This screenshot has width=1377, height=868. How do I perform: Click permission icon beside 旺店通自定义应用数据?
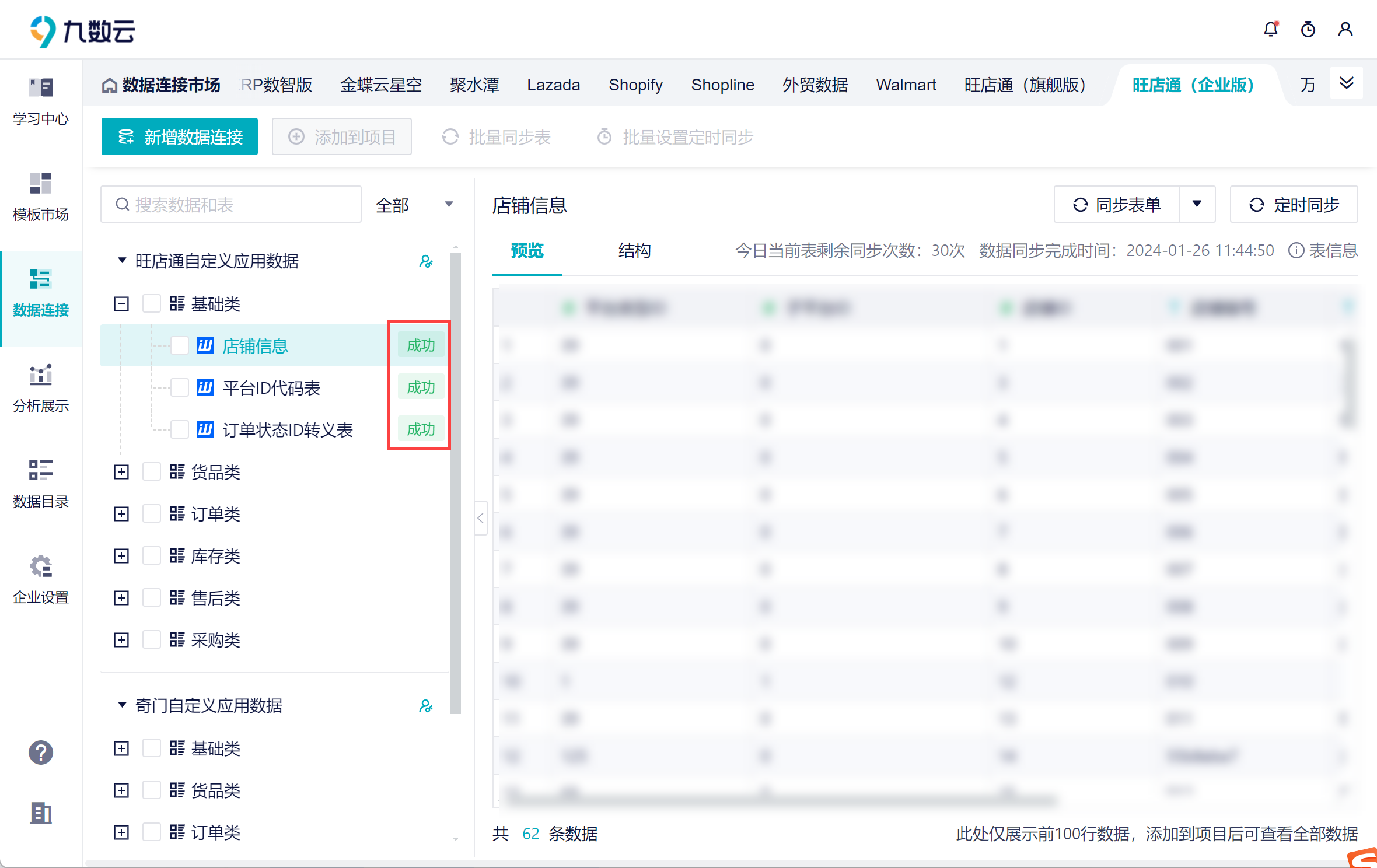pos(426,261)
